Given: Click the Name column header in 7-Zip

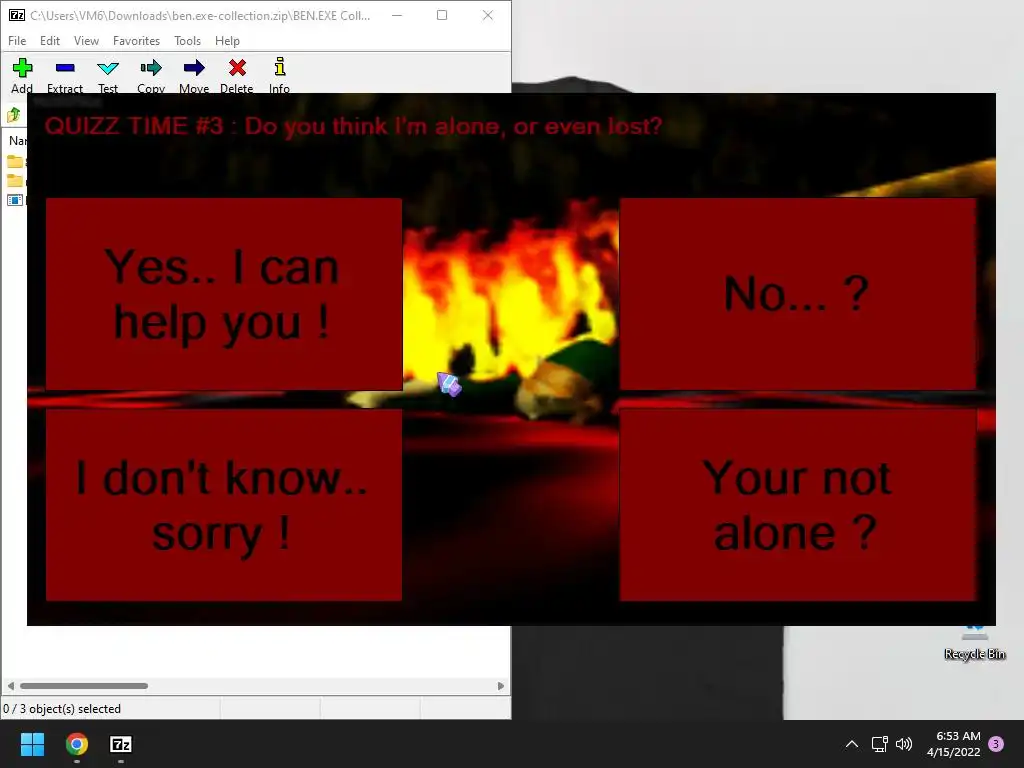Looking at the screenshot, I should pos(17,140).
